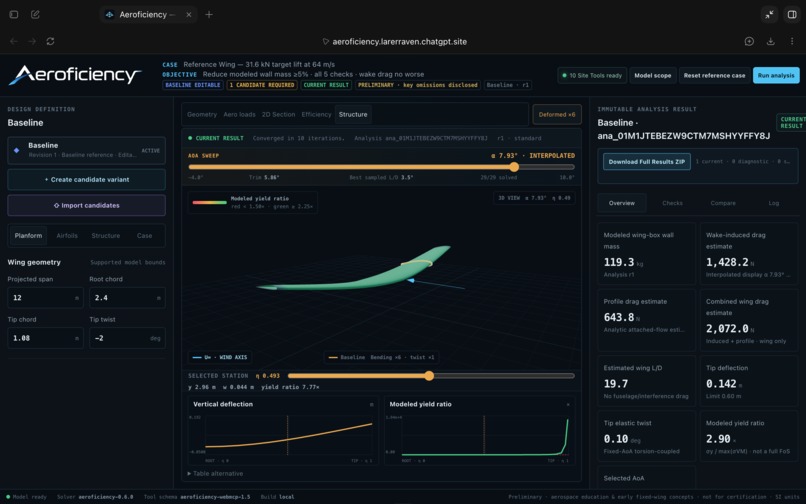The image size is (806, 504).
Task: Click the Wake-induced drag estimate card
Action: point(749,254)
